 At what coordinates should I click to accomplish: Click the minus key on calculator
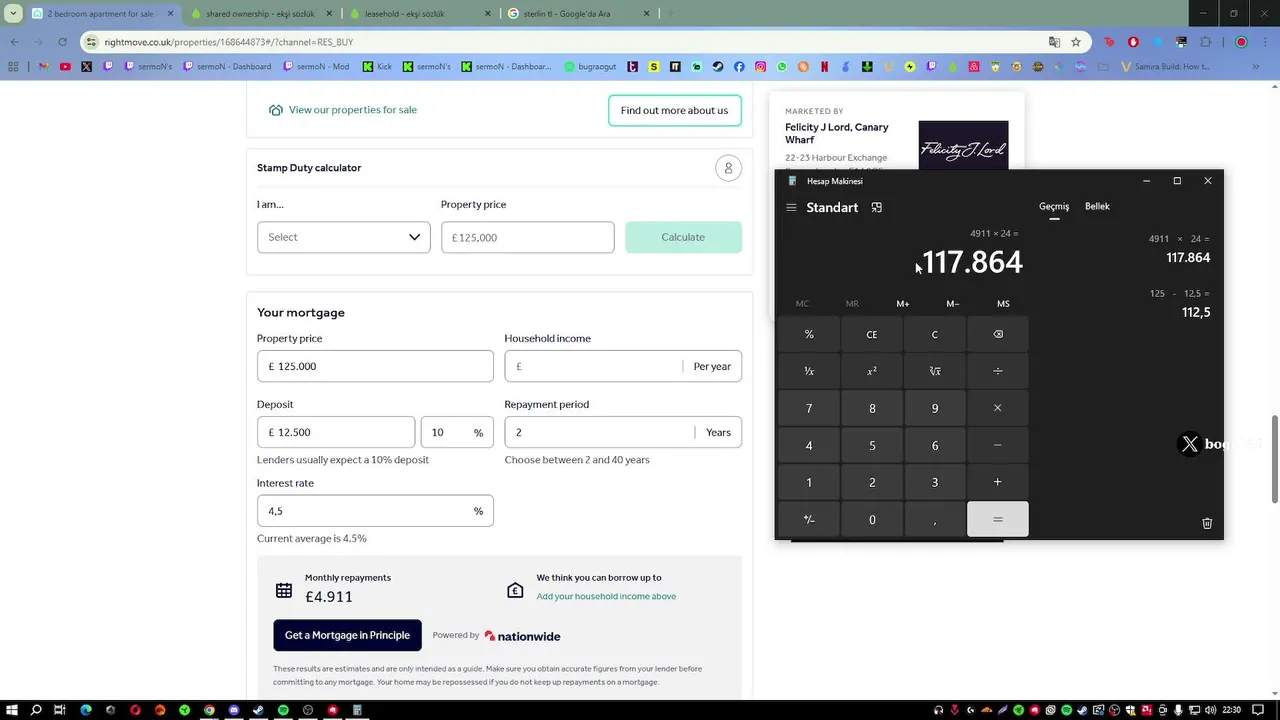point(998,445)
